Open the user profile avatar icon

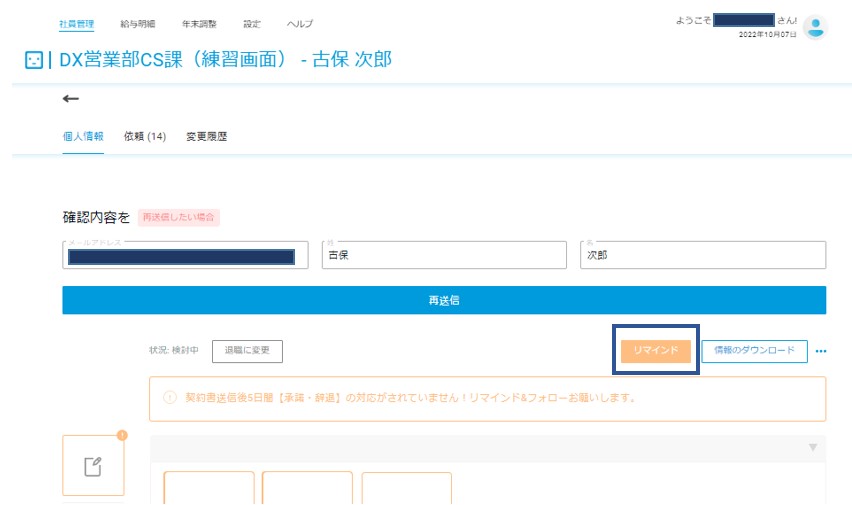point(815,27)
